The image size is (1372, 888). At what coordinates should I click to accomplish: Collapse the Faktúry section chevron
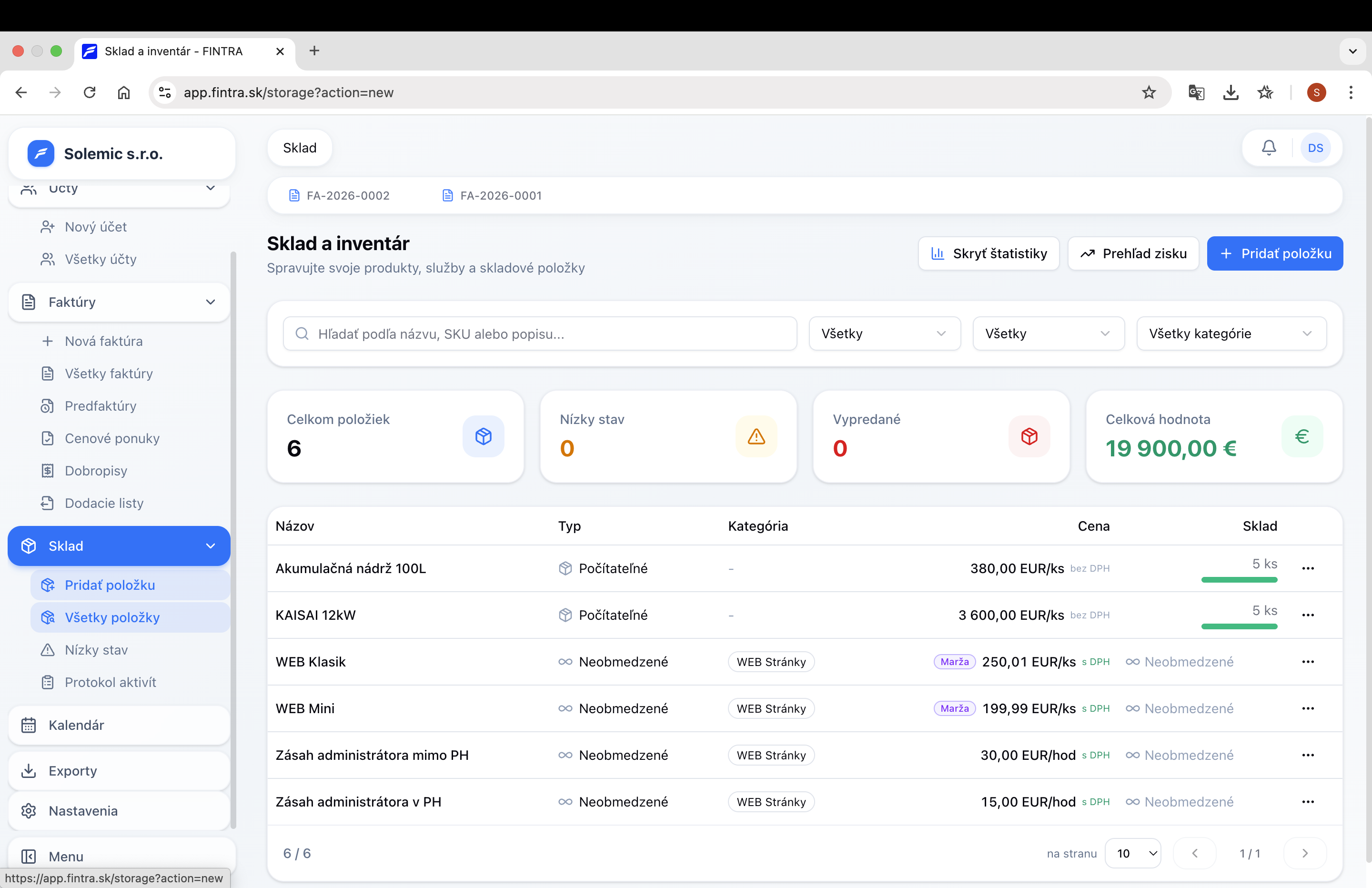(211, 302)
